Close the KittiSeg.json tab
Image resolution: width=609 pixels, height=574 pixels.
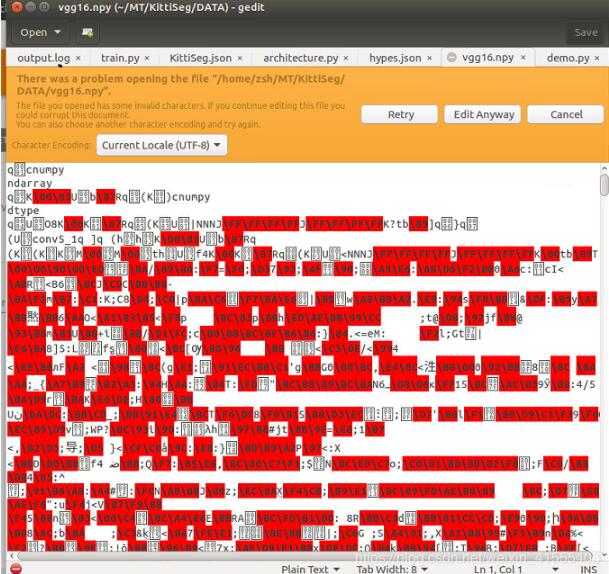pyautogui.click(x=240, y=58)
